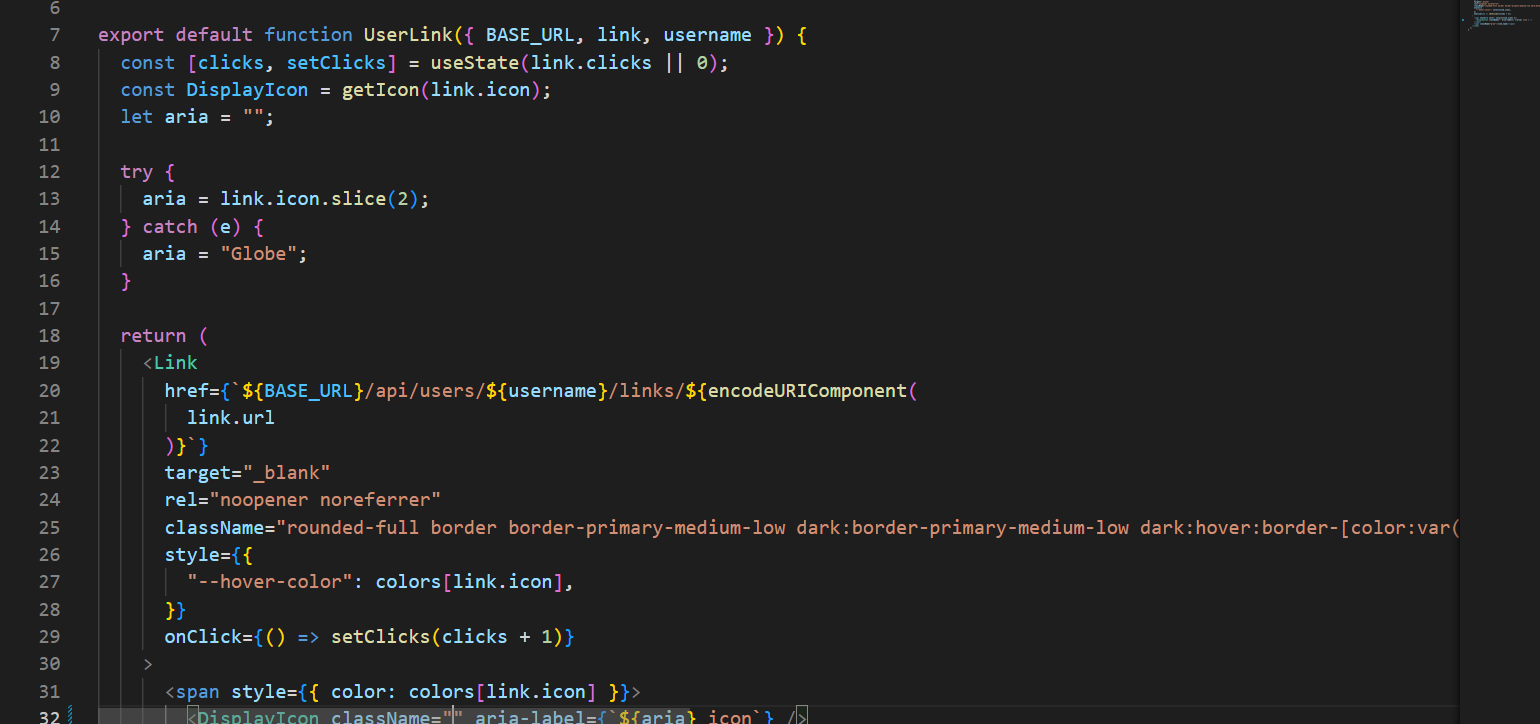The height and width of the screenshot is (724, 1540).
Task: Click the string "Globe" on line 15
Action: pos(262,253)
